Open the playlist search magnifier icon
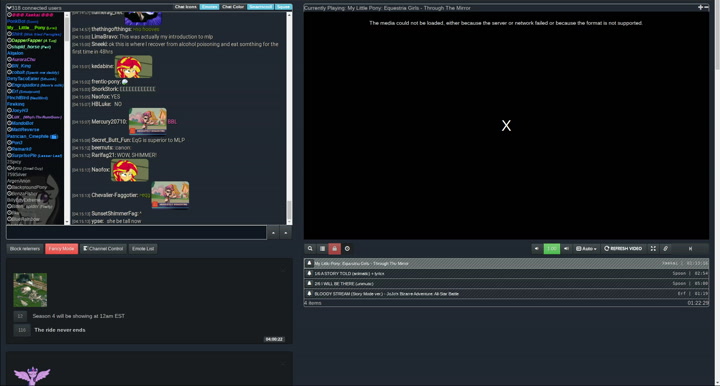The height and width of the screenshot is (386, 720). 310,249
